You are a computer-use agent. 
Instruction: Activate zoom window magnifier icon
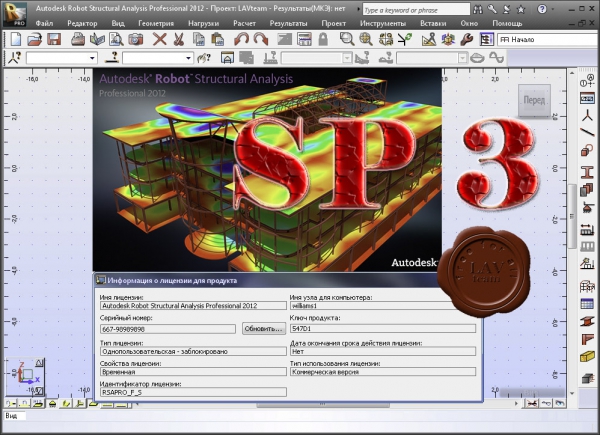click(347, 39)
